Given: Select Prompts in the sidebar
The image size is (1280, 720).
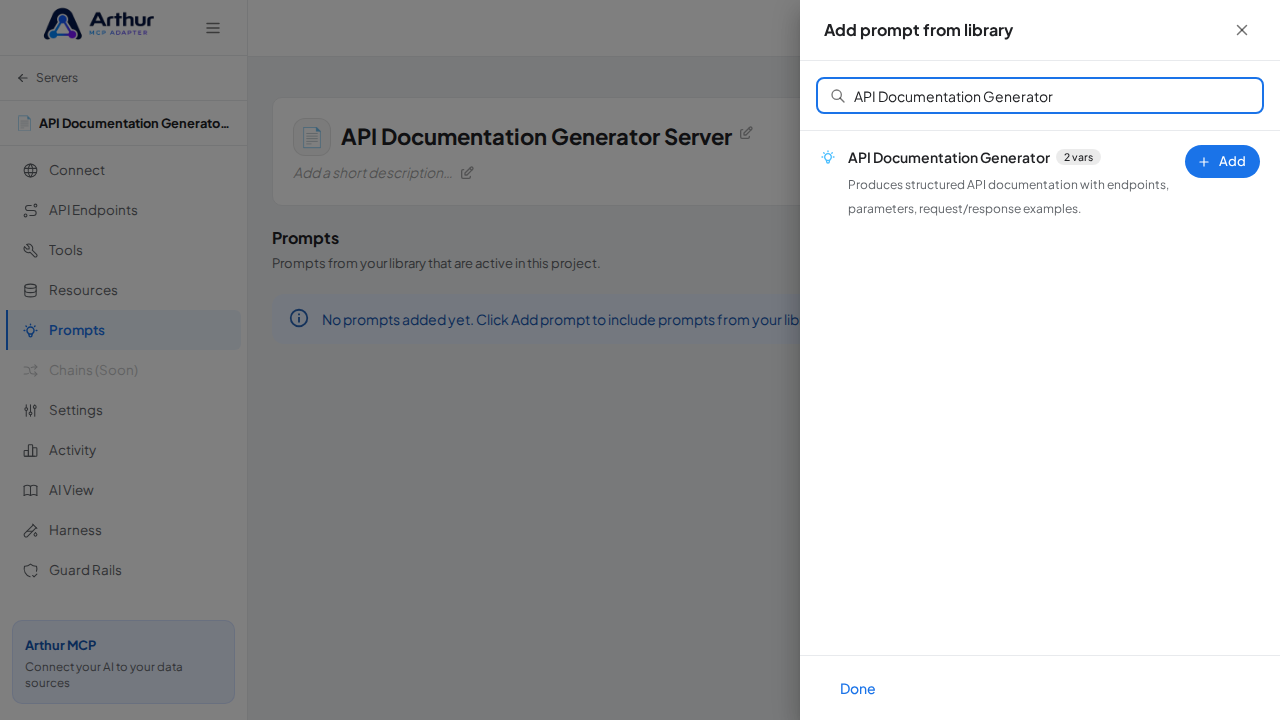Looking at the screenshot, I should [123, 330].
